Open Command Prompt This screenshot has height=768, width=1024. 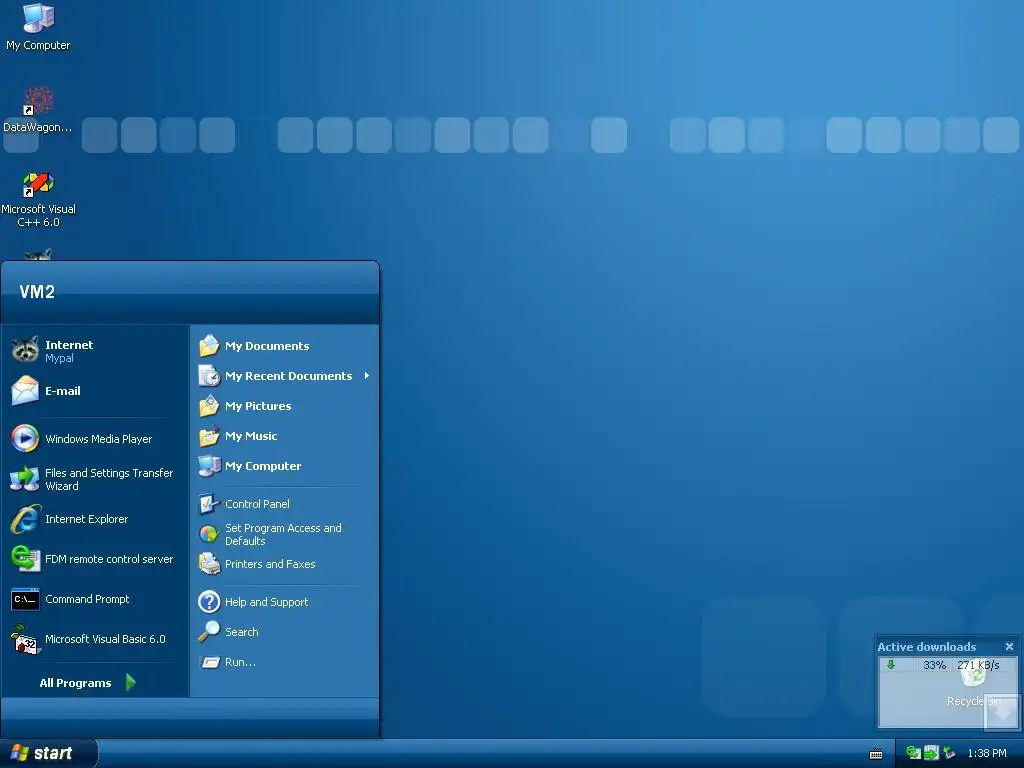point(95,599)
